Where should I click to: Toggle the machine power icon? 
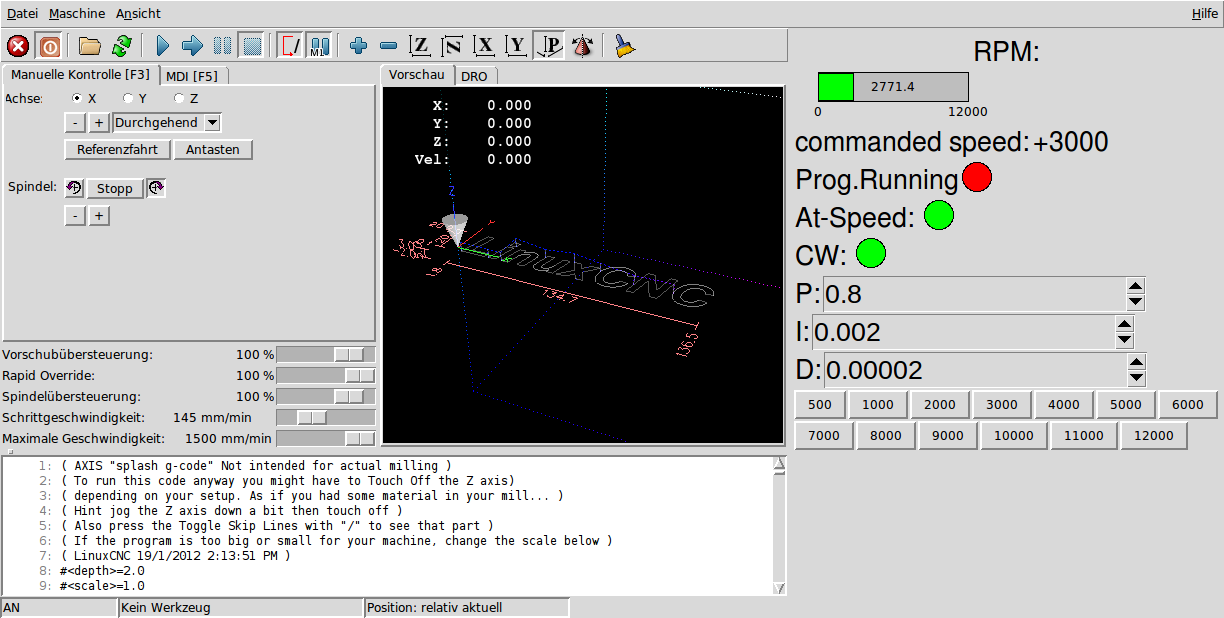48,46
